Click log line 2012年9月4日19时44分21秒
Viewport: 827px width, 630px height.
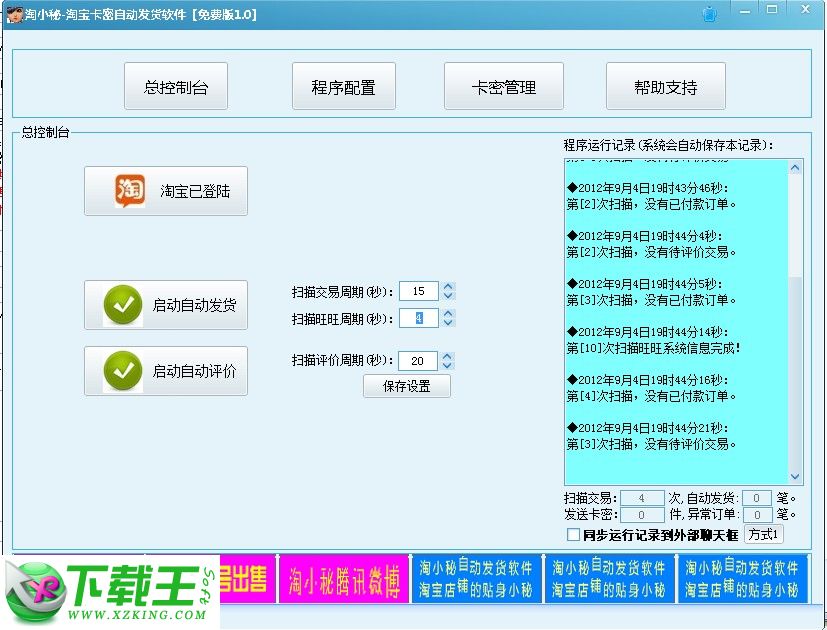tap(648, 428)
